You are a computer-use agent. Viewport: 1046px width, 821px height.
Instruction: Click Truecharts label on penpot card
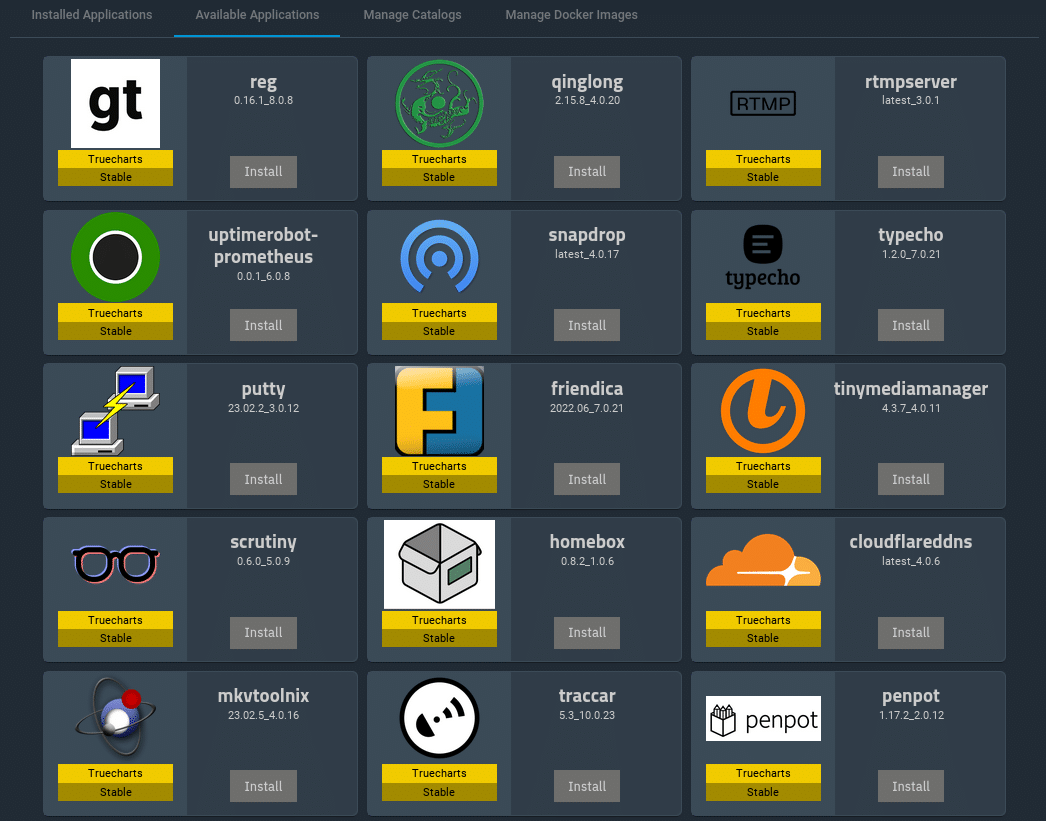(x=763, y=773)
